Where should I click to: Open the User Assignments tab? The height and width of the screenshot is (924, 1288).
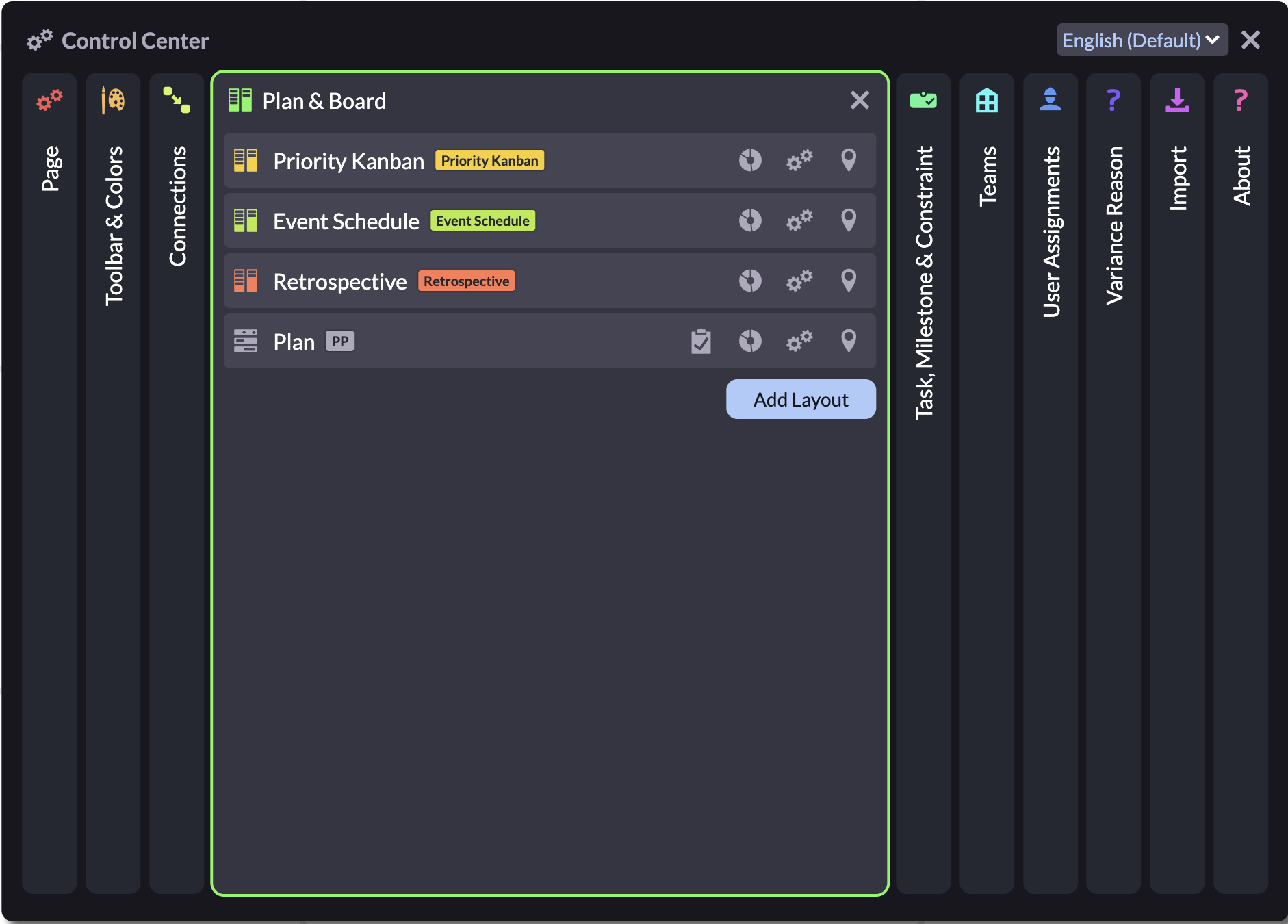click(1051, 483)
